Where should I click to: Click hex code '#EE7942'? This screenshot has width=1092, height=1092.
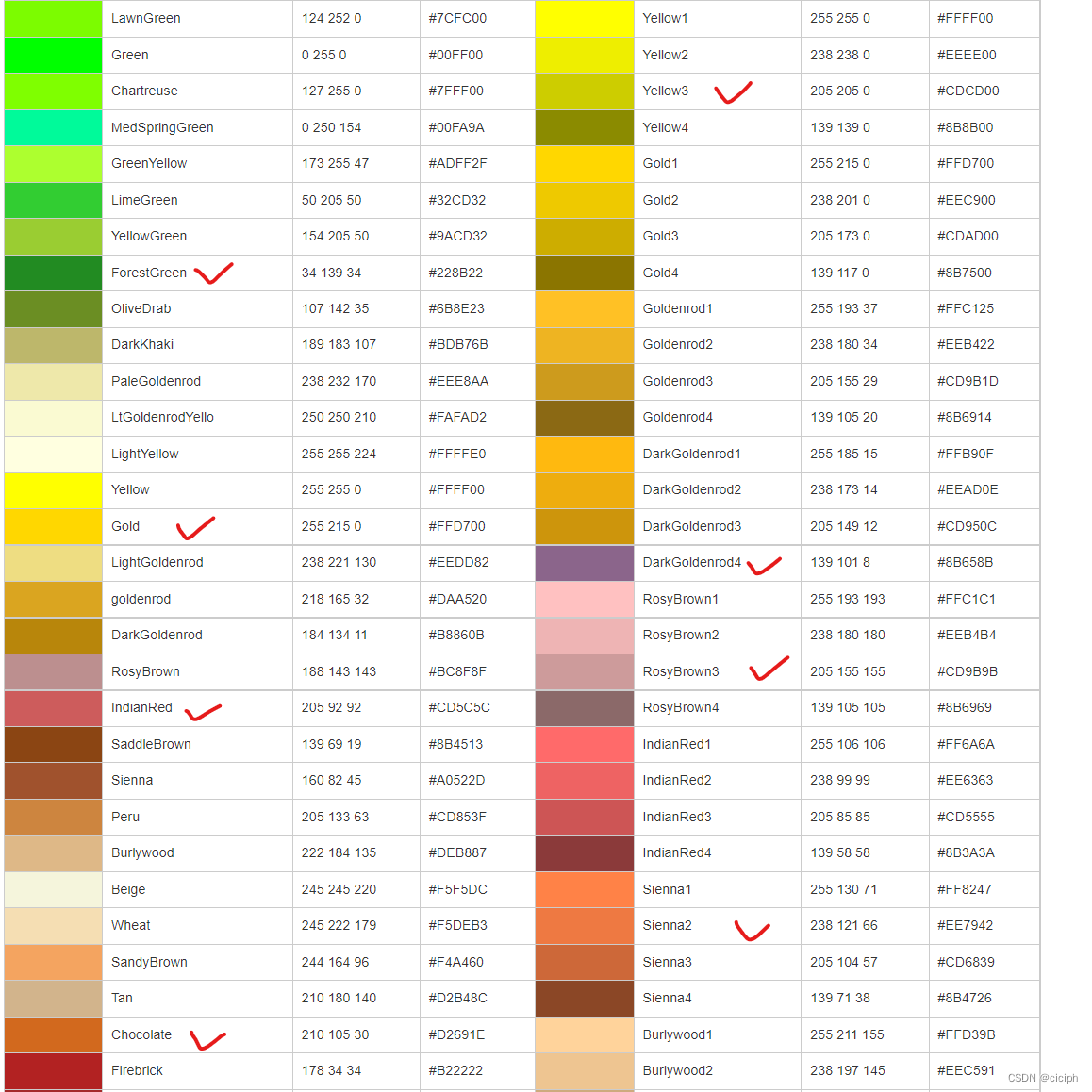coord(966,925)
